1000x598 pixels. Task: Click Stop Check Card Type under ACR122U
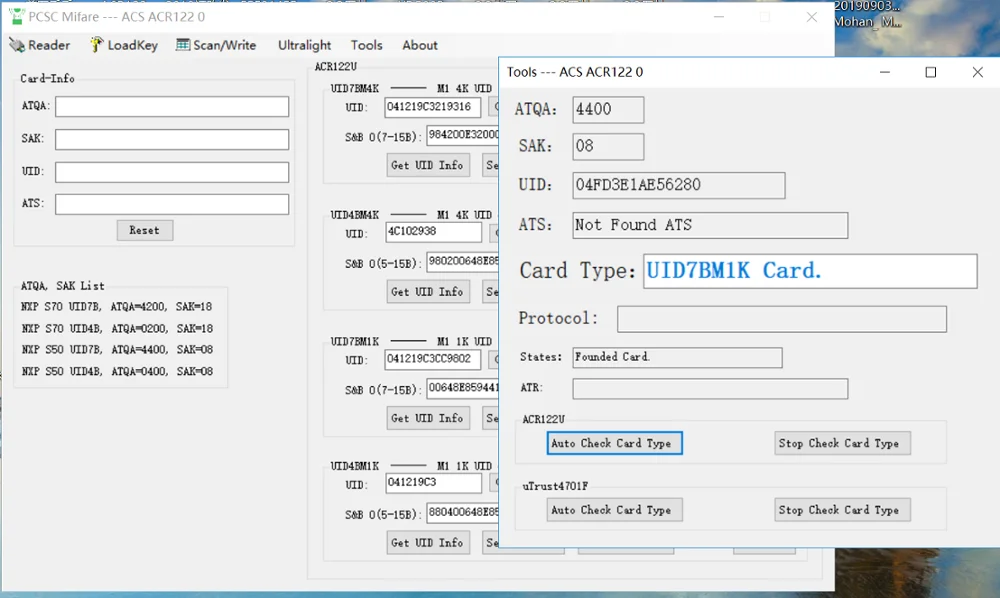click(842, 443)
